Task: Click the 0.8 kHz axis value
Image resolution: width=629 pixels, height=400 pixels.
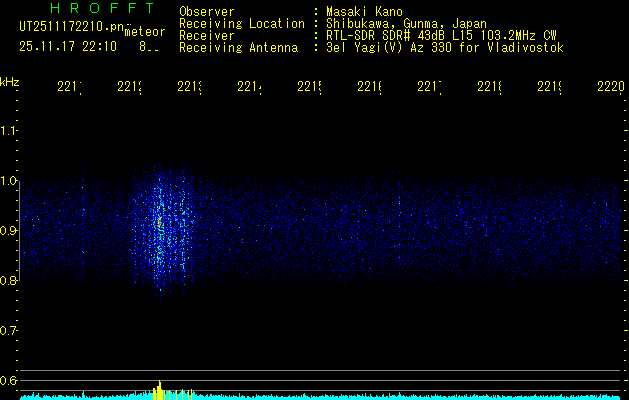Action: tap(8, 280)
